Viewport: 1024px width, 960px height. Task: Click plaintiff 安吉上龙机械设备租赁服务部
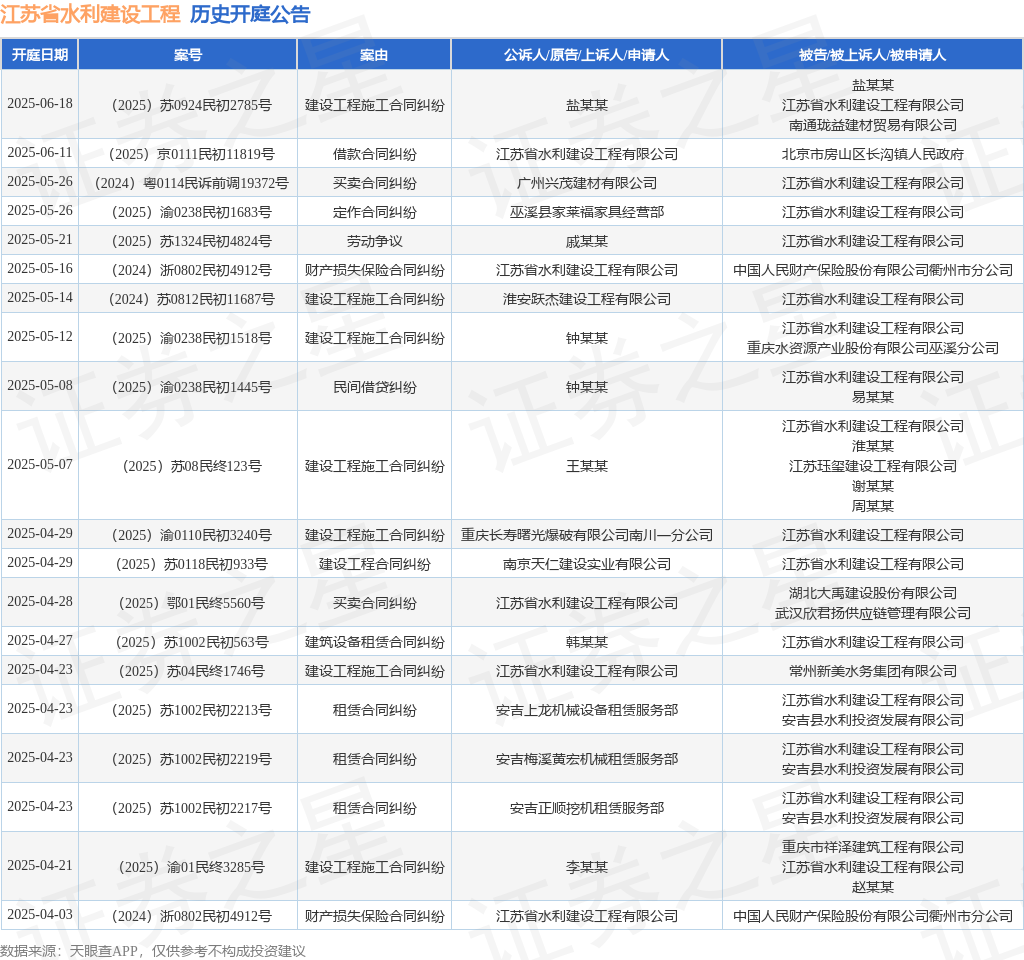586,710
